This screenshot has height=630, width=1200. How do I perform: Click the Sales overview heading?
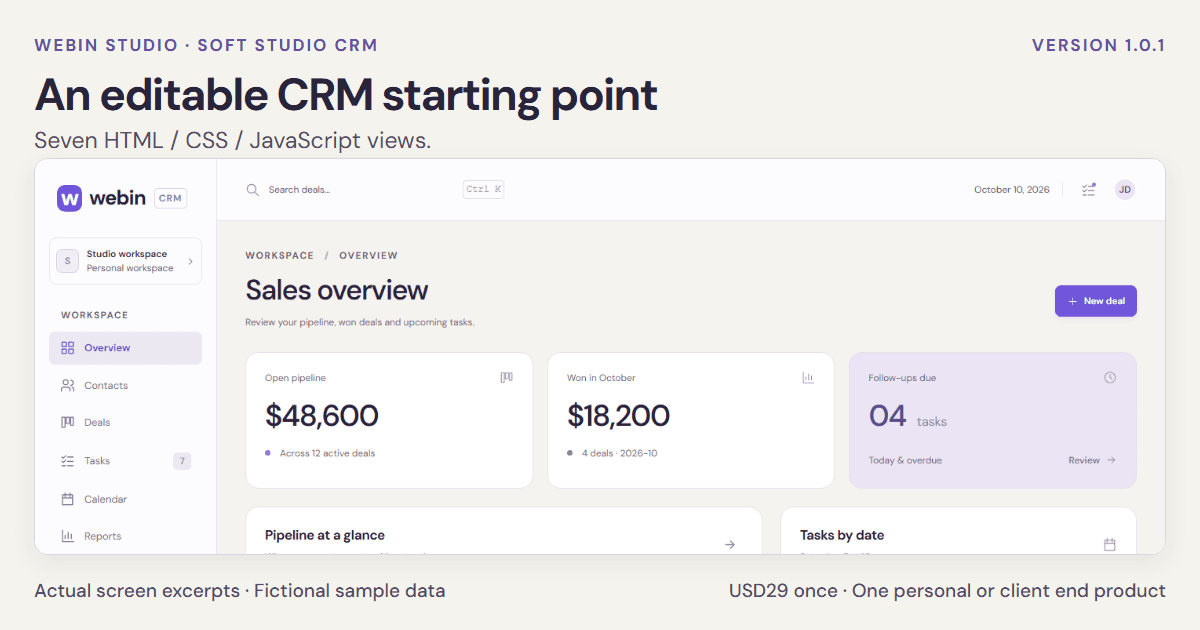[337, 290]
